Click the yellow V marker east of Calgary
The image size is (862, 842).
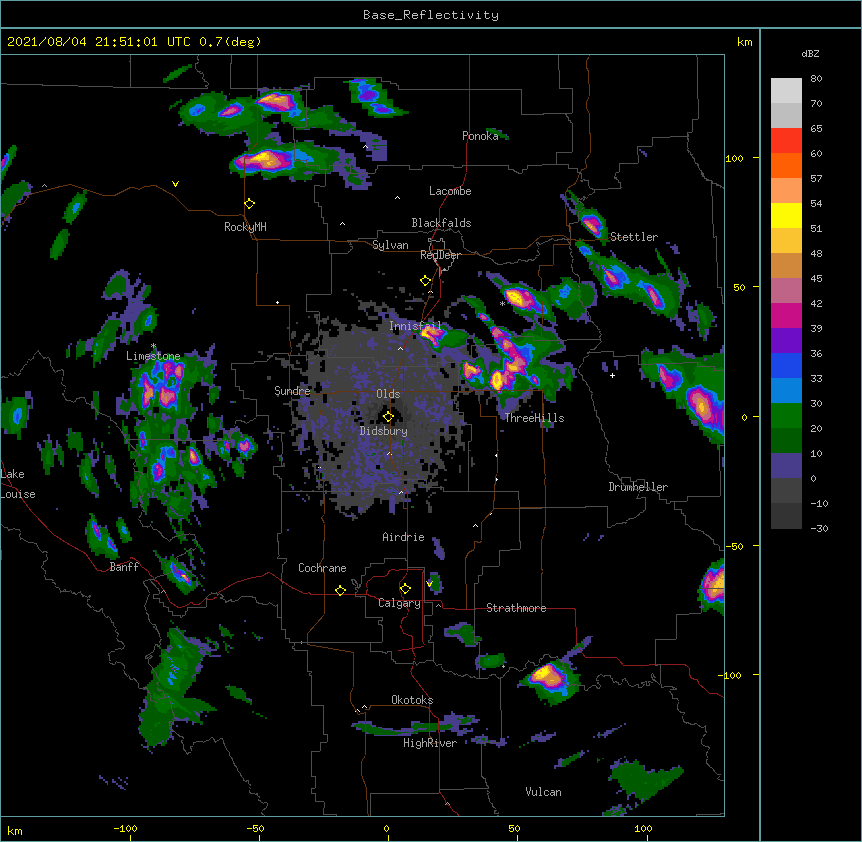(429, 584)
